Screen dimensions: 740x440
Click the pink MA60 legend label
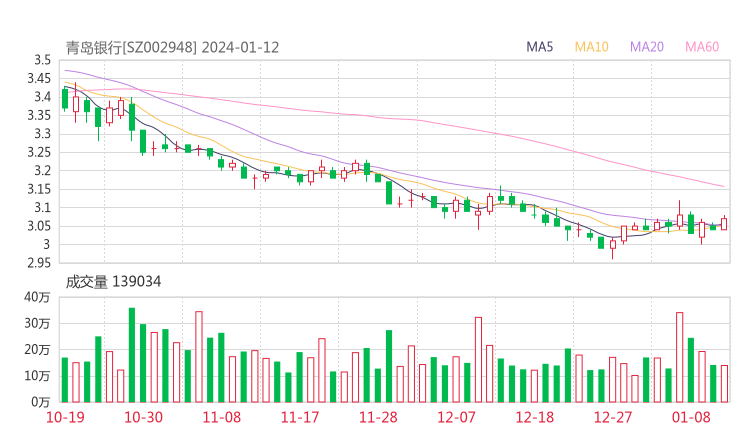[x=702, y=47]
